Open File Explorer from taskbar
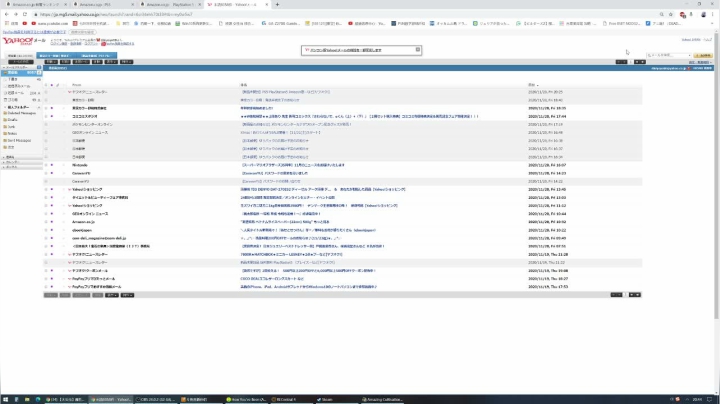Viewport: 720px width, 404px height. click(x=27, y=399)
